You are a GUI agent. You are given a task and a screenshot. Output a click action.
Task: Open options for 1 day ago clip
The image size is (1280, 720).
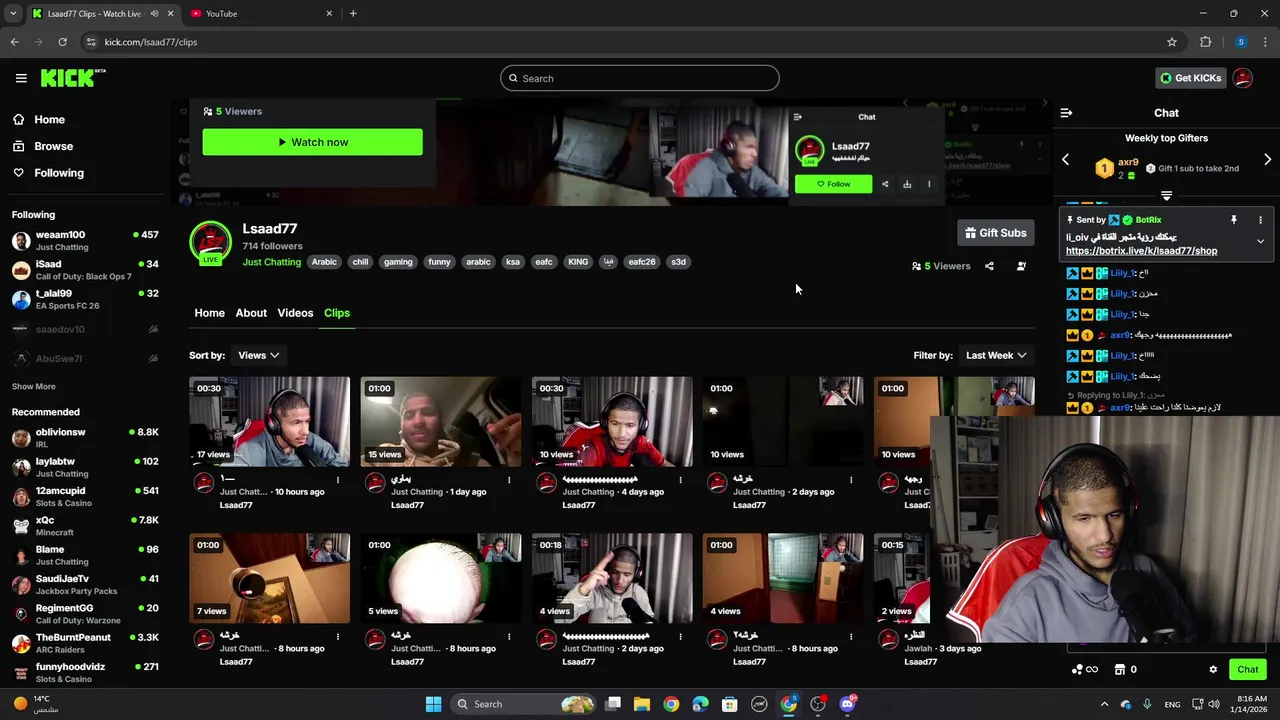click(509, 480)
